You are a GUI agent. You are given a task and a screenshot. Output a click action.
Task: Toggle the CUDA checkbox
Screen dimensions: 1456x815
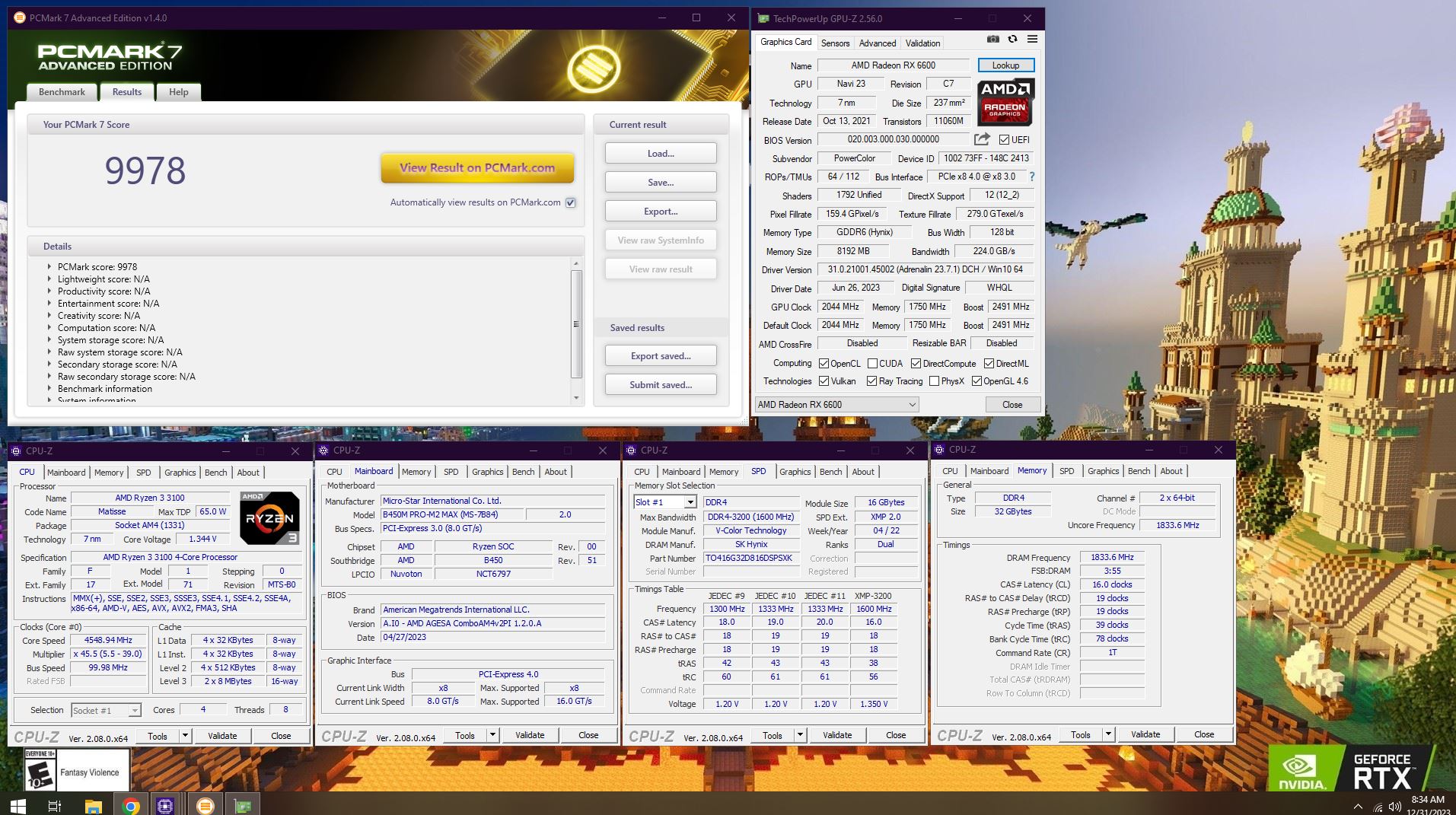pos(872,363)
